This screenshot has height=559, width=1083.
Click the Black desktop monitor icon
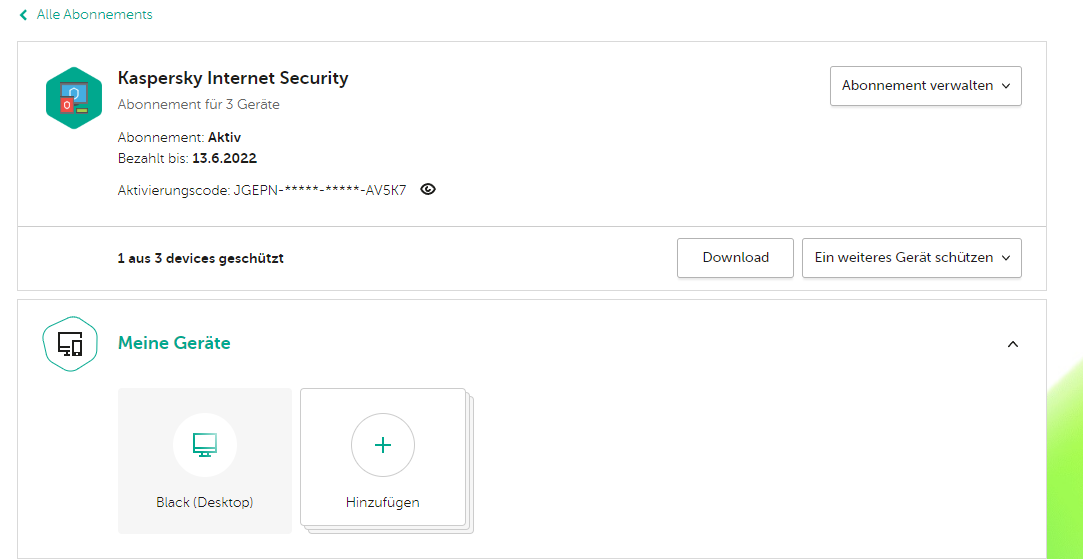coord(205,445)
